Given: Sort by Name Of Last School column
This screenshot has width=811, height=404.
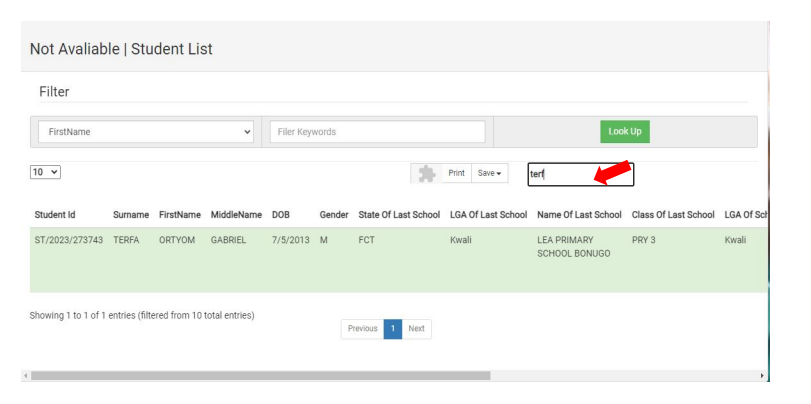Looking at the screenshot, I should [579, 215].
